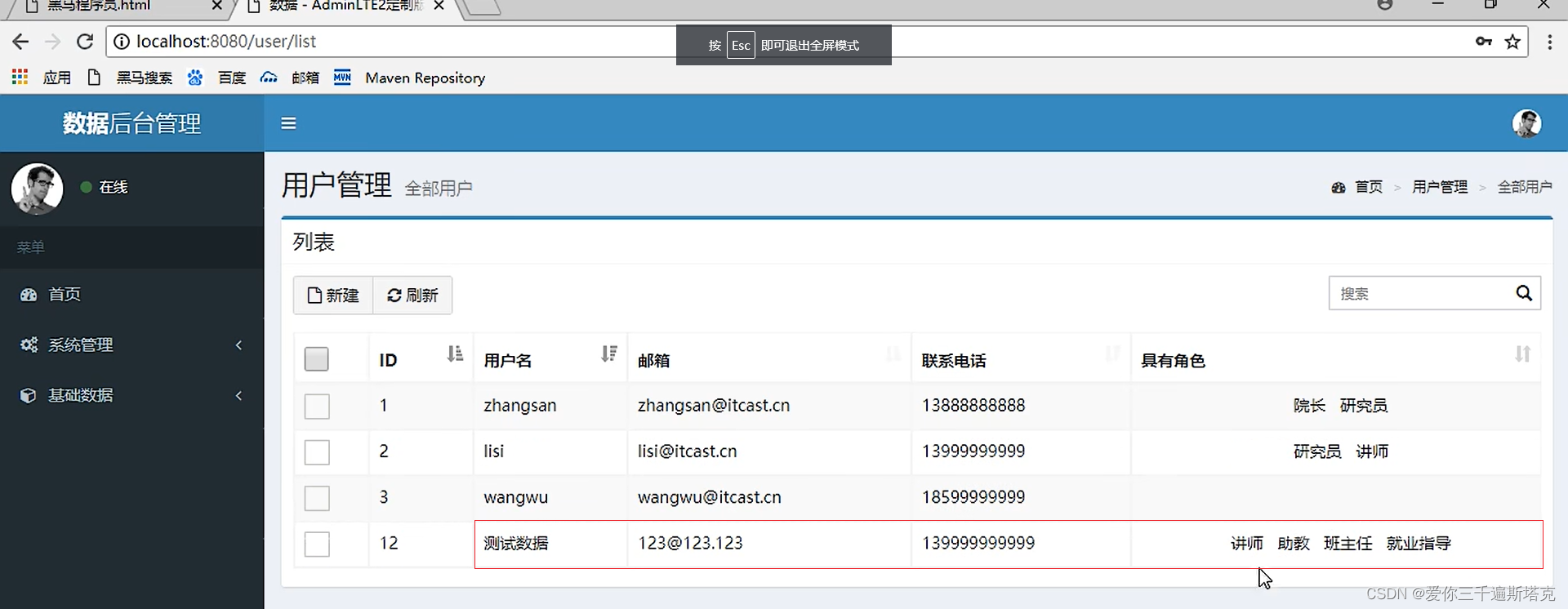Image resolution: width=1568 pixels, height=609 pixels.
Task: Open 系统管理 sidebar menu item
Action: pyautogui.click(x=131, y=345)
